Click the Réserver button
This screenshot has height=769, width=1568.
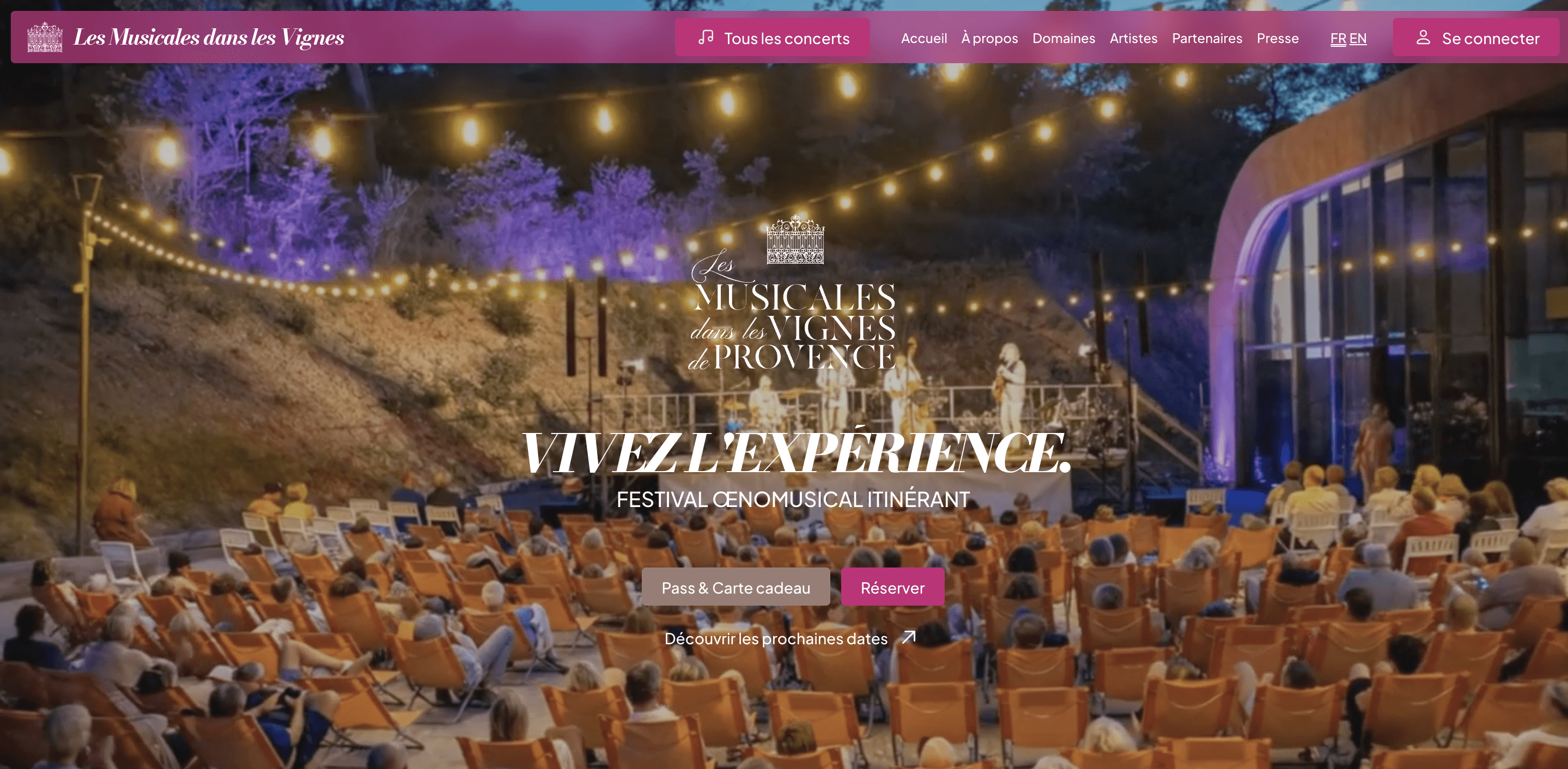click(x=892, y=587)
